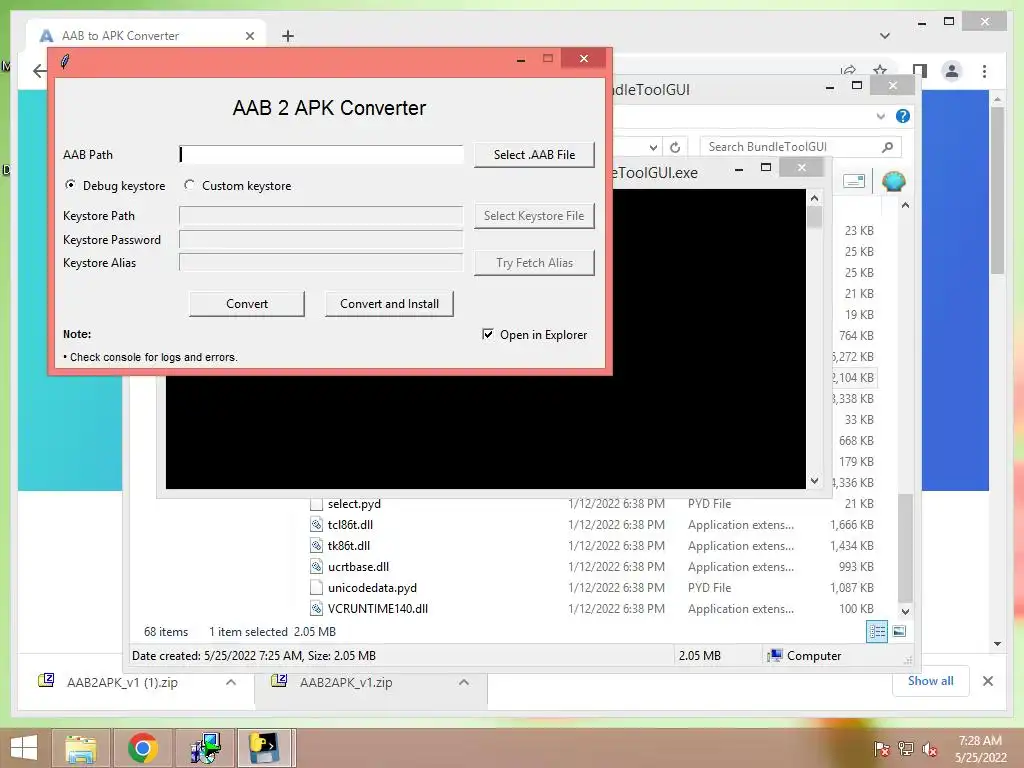Open the Windows Start menu

click(x=24, y=748)
